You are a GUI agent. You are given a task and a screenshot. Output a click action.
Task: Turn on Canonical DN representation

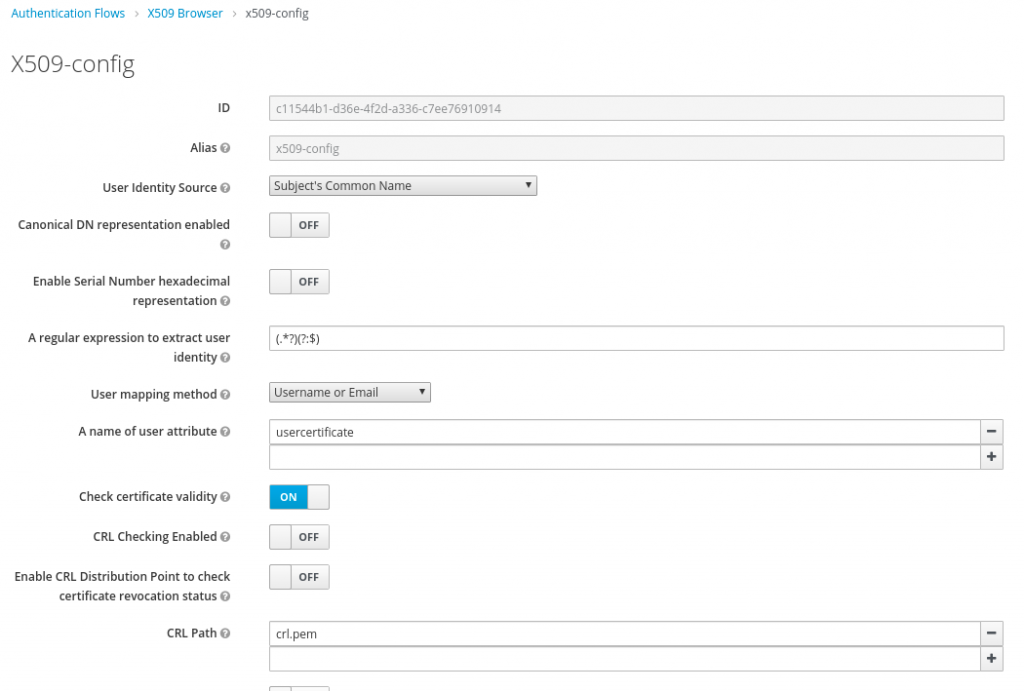click(x=299, y=225)
